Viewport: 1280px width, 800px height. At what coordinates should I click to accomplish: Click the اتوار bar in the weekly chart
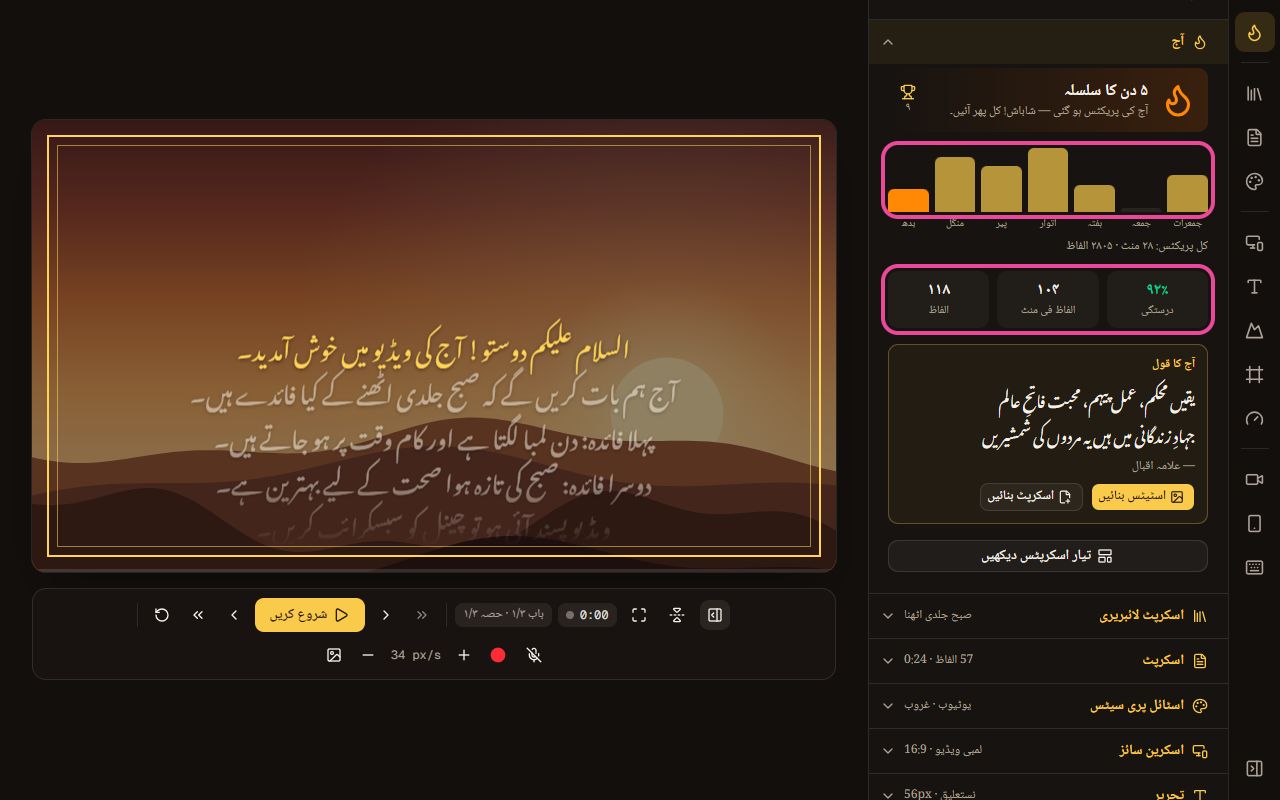click(1048, 180)
